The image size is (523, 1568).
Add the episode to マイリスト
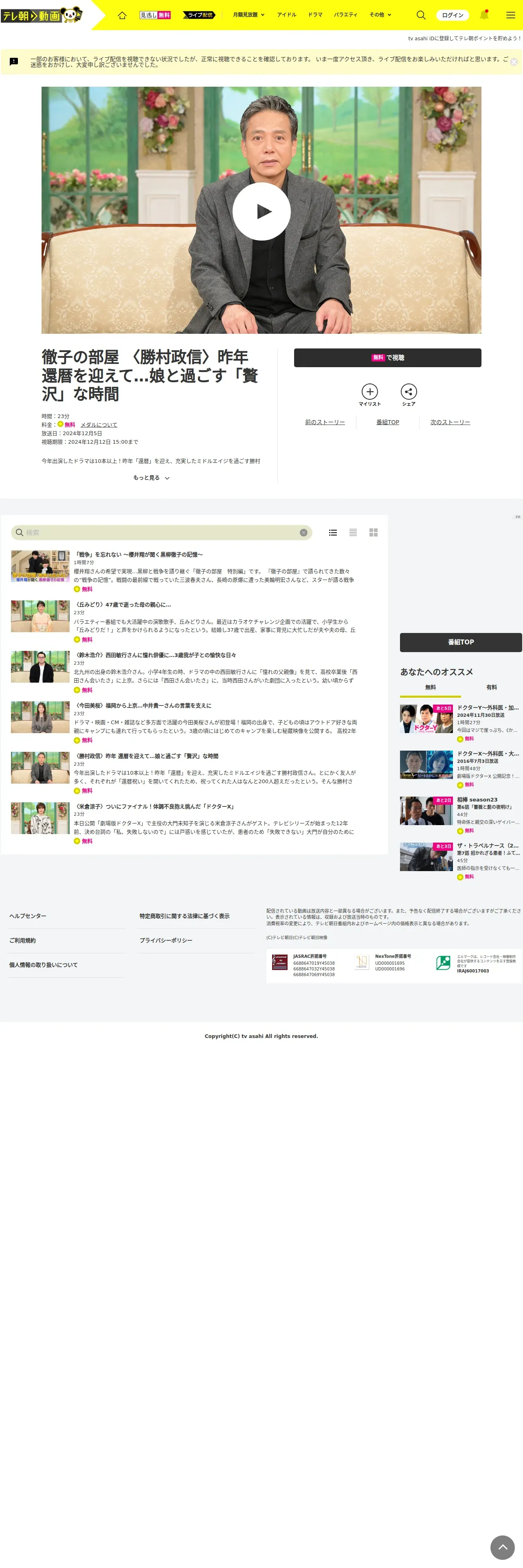[x=369, y=395]
